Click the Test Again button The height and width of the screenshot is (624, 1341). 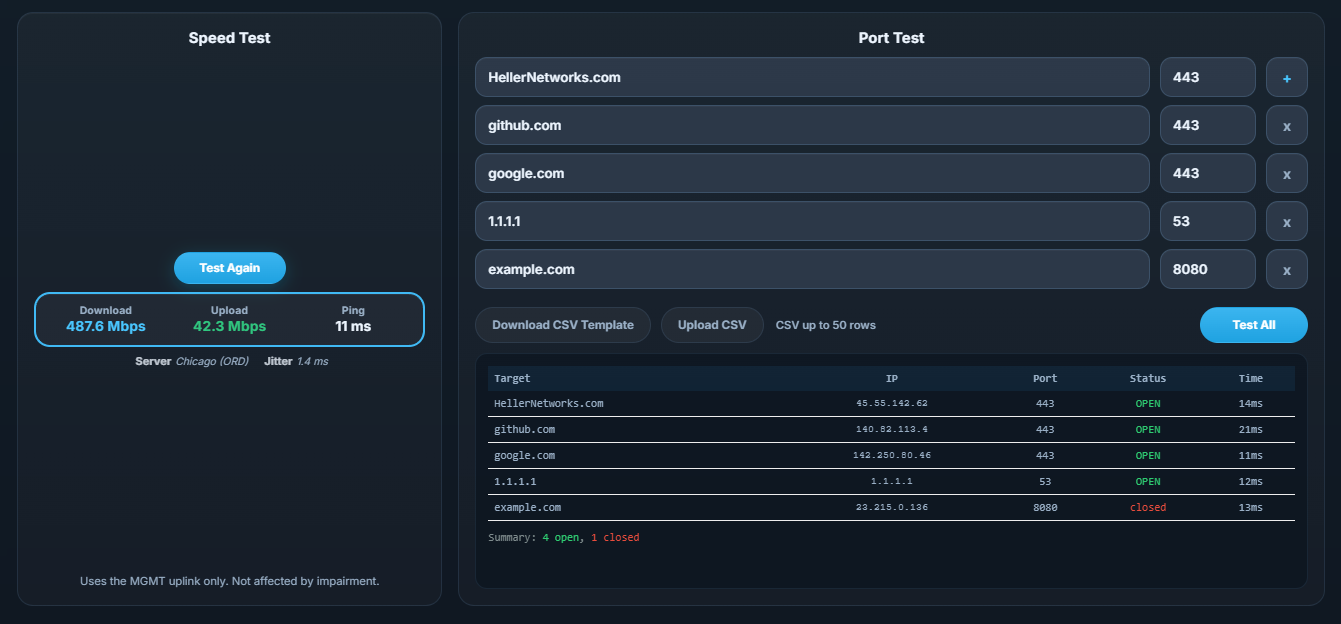tap(230, 268)
